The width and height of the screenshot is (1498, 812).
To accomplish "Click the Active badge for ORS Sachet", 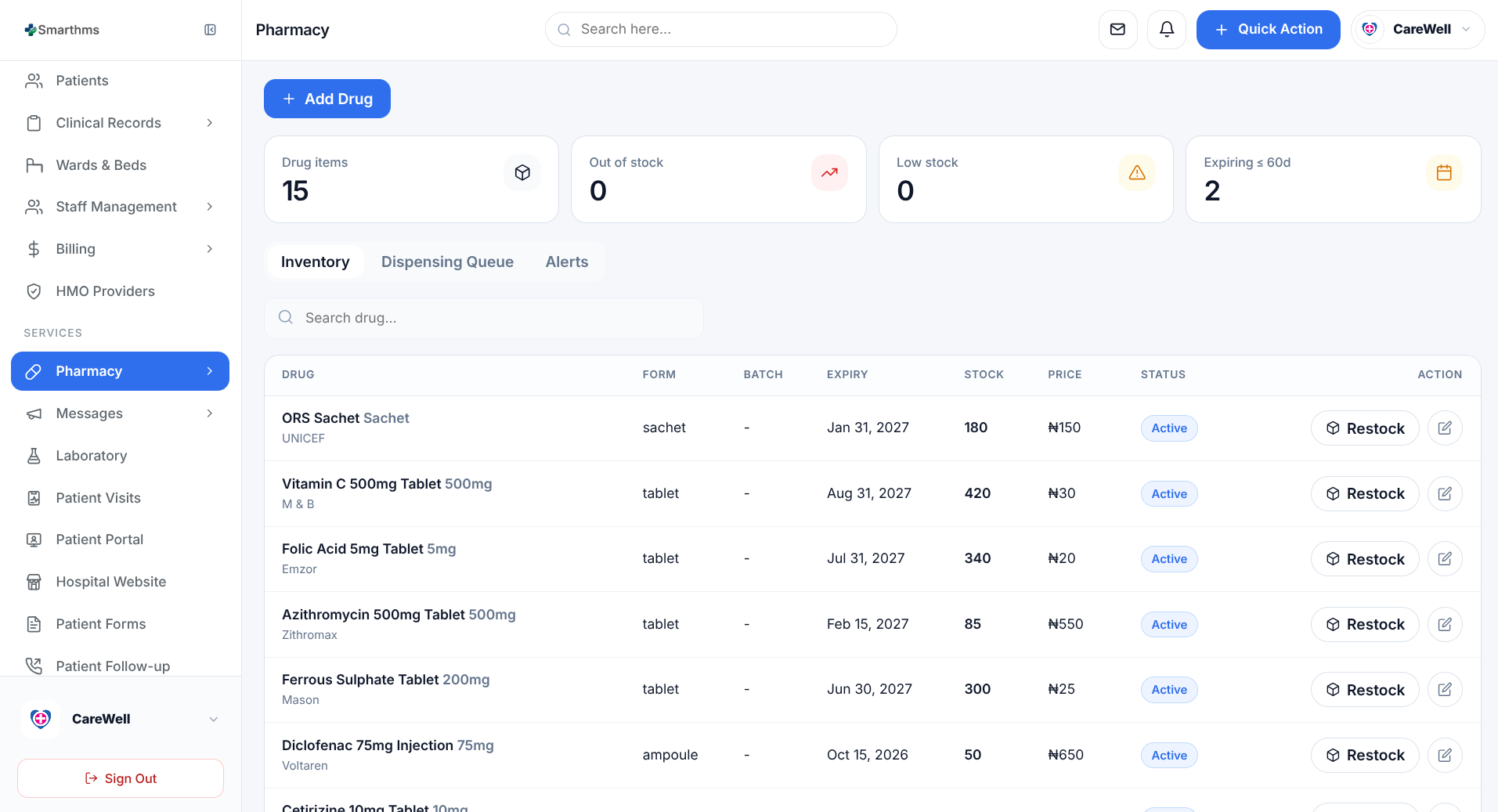I will click(x=1169, y=428).
